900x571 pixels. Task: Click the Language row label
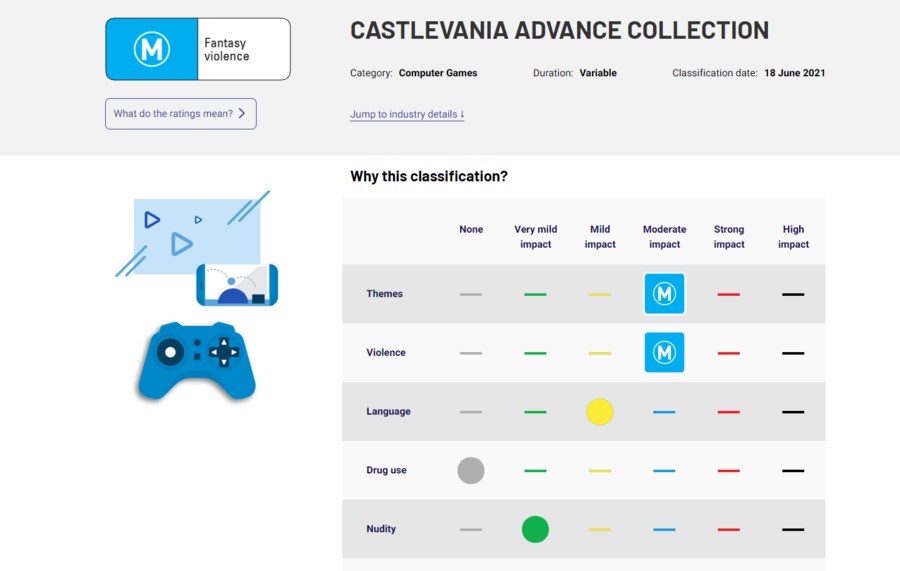389,411
